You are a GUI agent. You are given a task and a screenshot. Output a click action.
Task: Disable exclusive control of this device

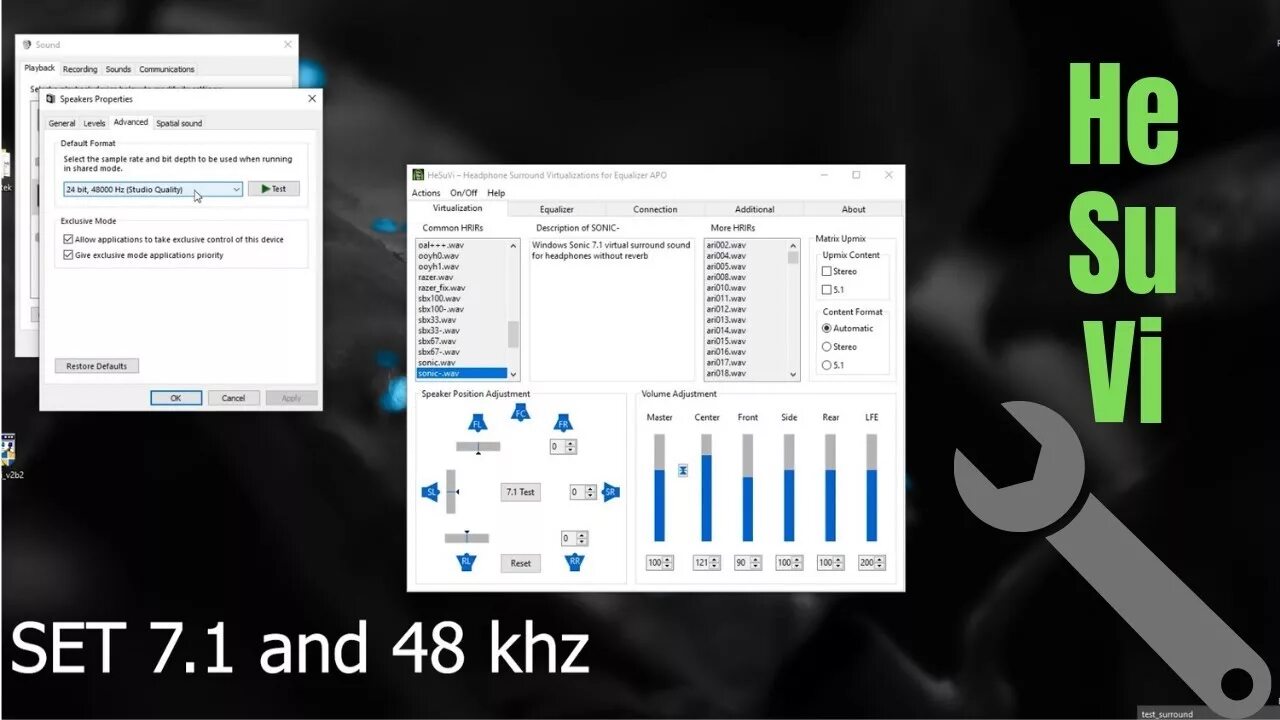(x=68, y=240)
